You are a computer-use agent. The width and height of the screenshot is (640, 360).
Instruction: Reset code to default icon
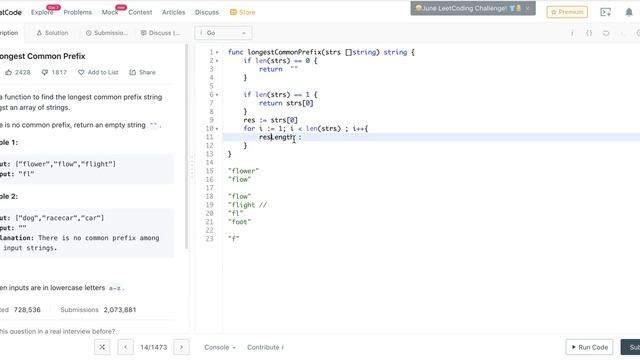[606, 33]
